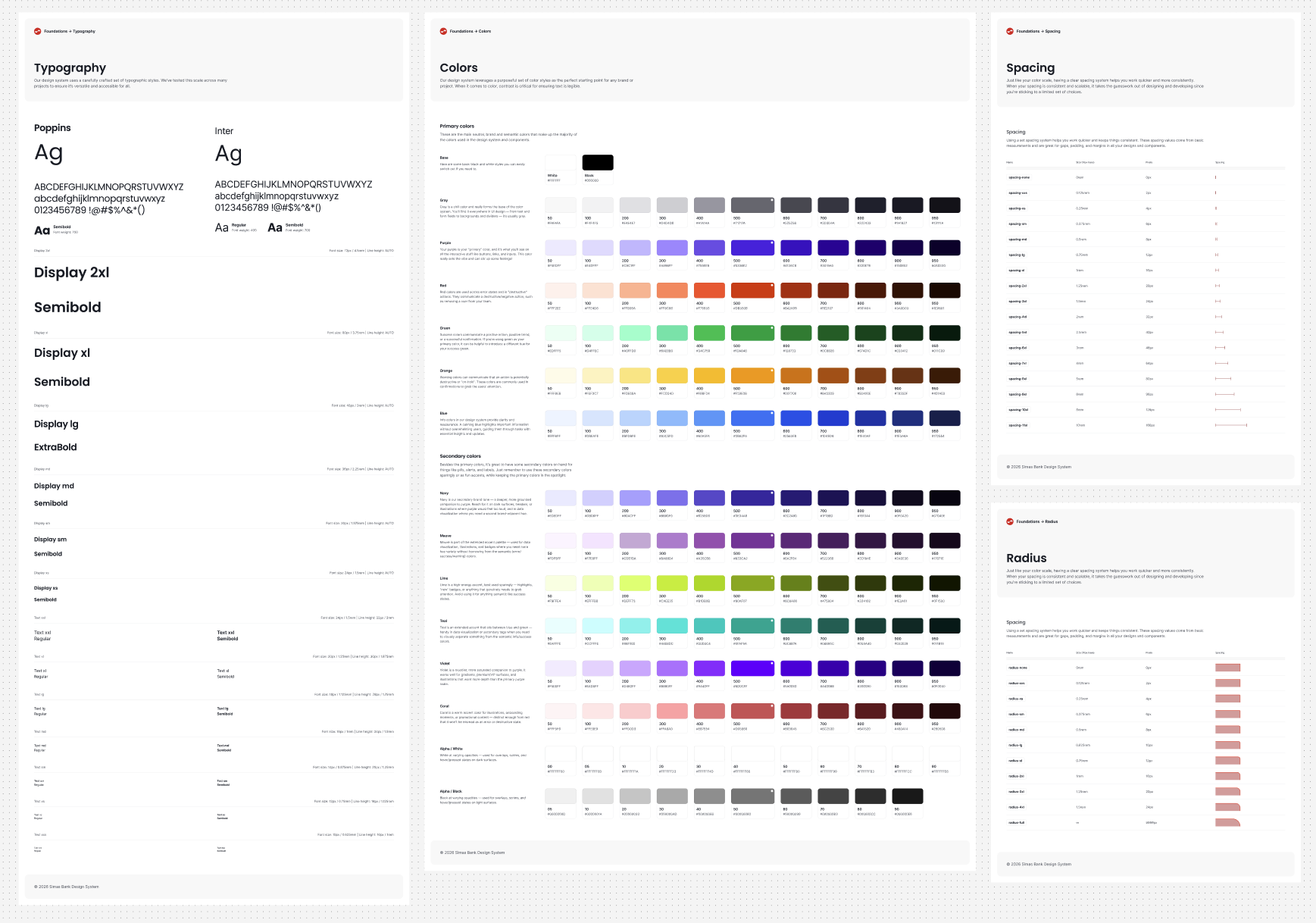The width and height of the screenshot is (1316, 923).
Task: Select the Mauve 400 swatch
Action: pyautogui.click(x=710, y=540)
